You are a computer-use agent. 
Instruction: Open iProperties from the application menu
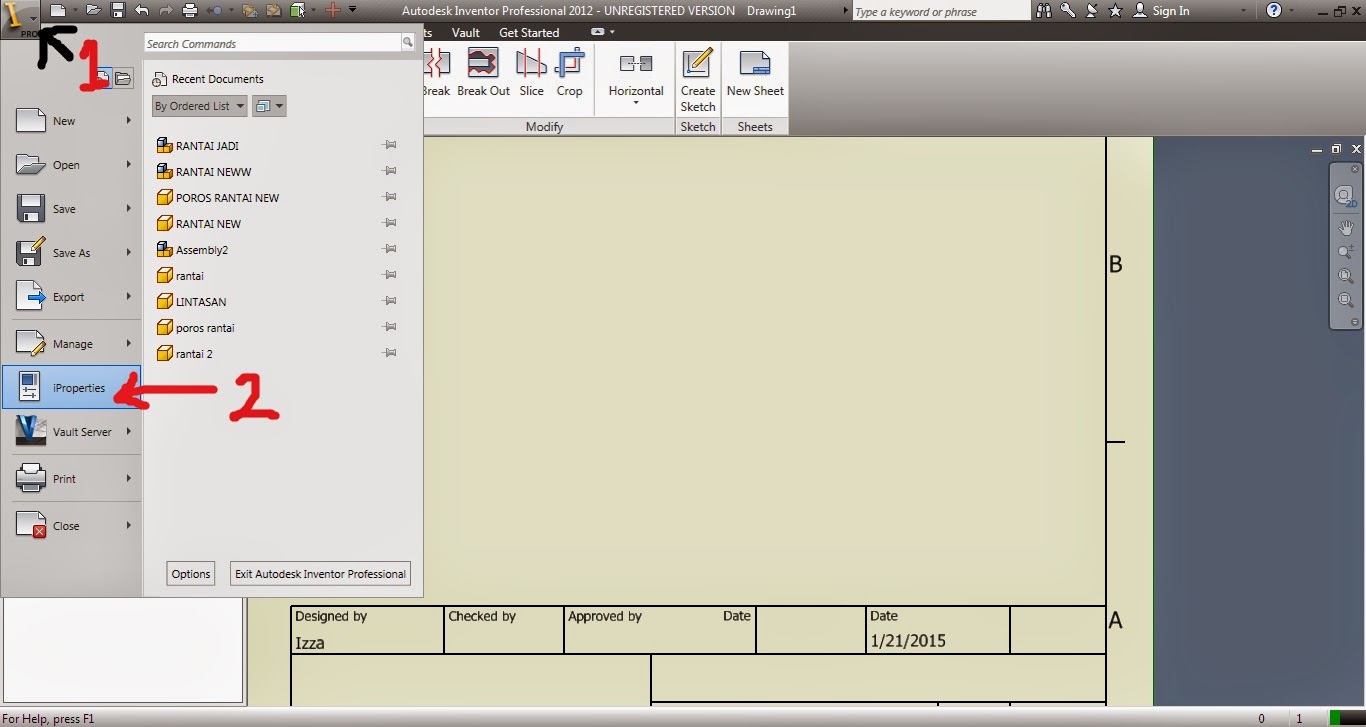coord(71,388)
